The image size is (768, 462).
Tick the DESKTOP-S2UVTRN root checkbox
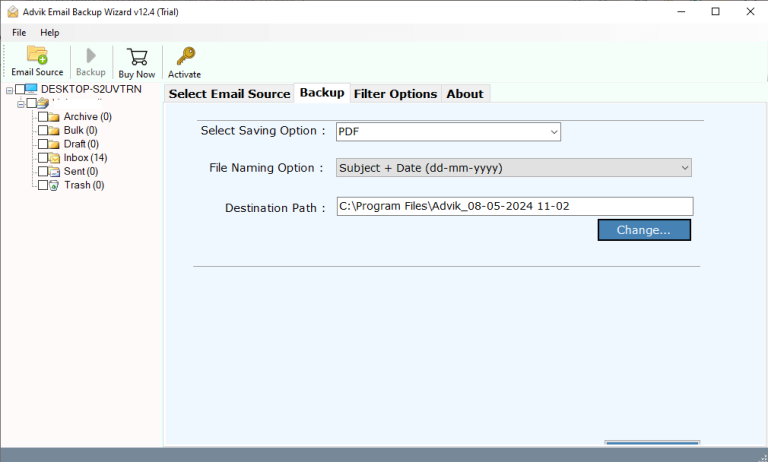[20, 89]
